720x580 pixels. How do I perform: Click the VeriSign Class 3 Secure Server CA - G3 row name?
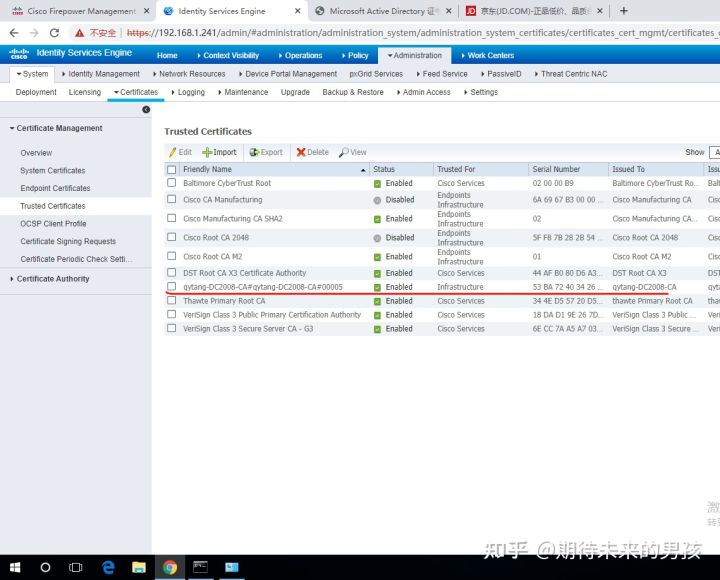[248, 329]
